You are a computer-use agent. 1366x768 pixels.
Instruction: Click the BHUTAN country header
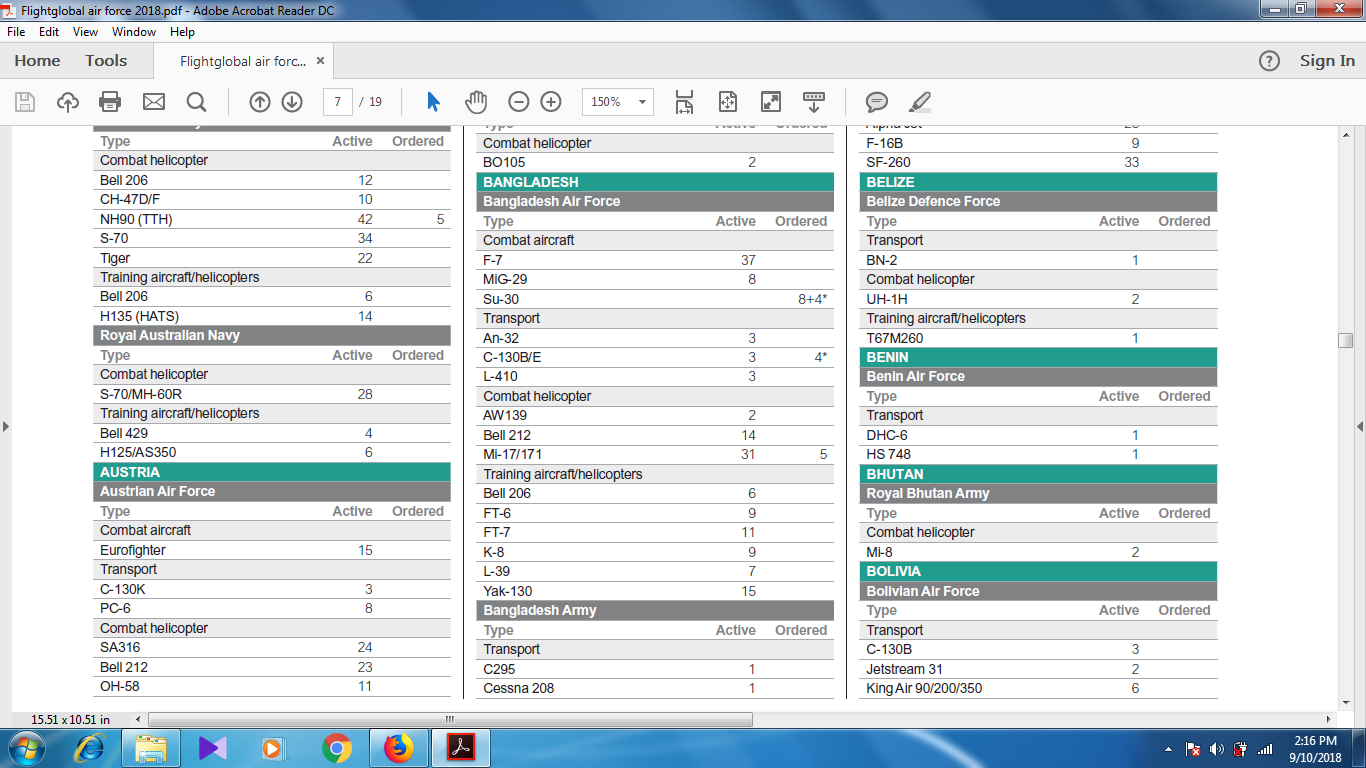1038,474
